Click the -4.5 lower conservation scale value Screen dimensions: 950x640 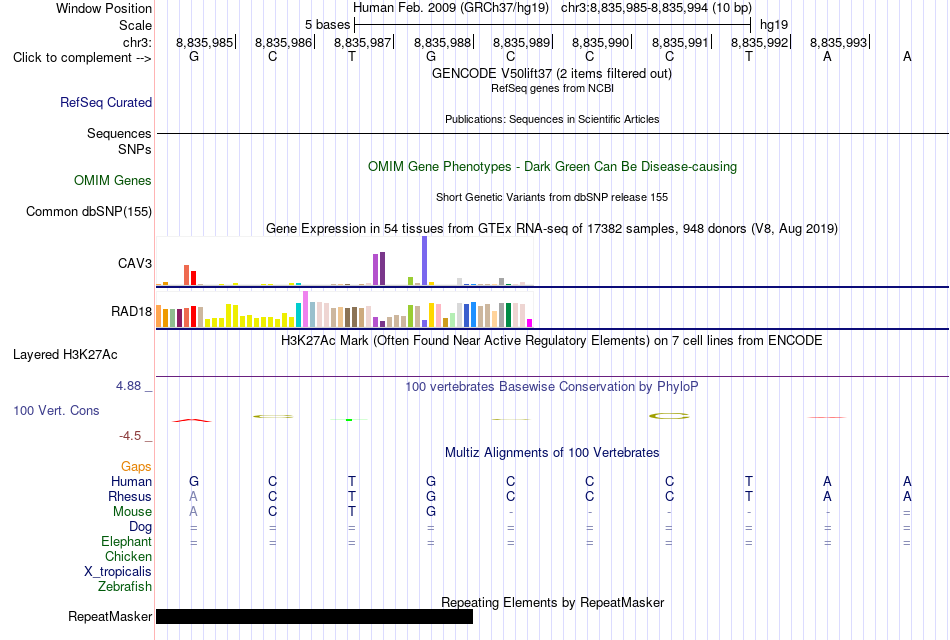coord(130,436)
